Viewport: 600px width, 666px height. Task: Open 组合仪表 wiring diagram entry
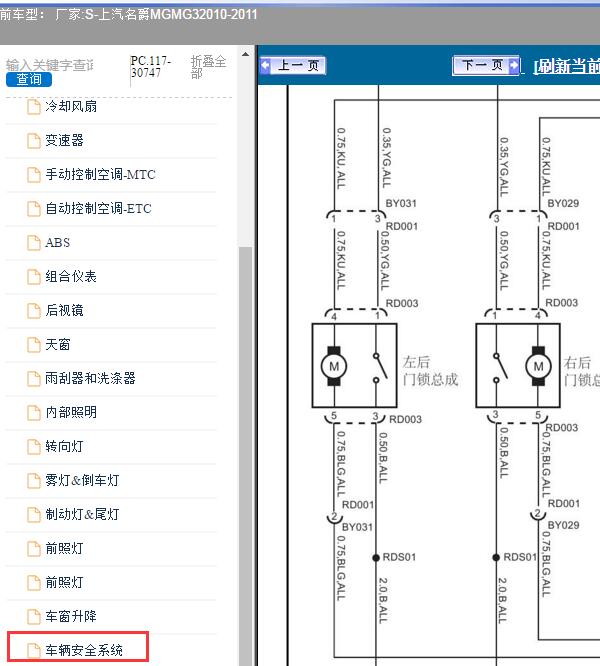pos(71,276)
